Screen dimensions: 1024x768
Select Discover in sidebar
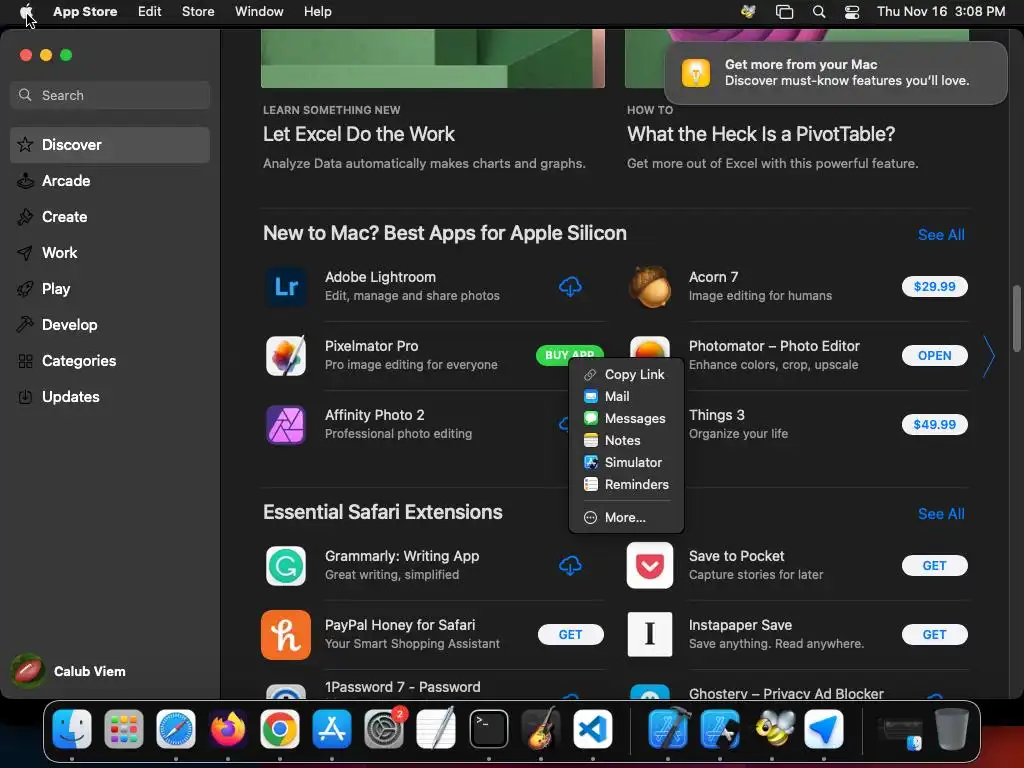[x=110, y=145]
